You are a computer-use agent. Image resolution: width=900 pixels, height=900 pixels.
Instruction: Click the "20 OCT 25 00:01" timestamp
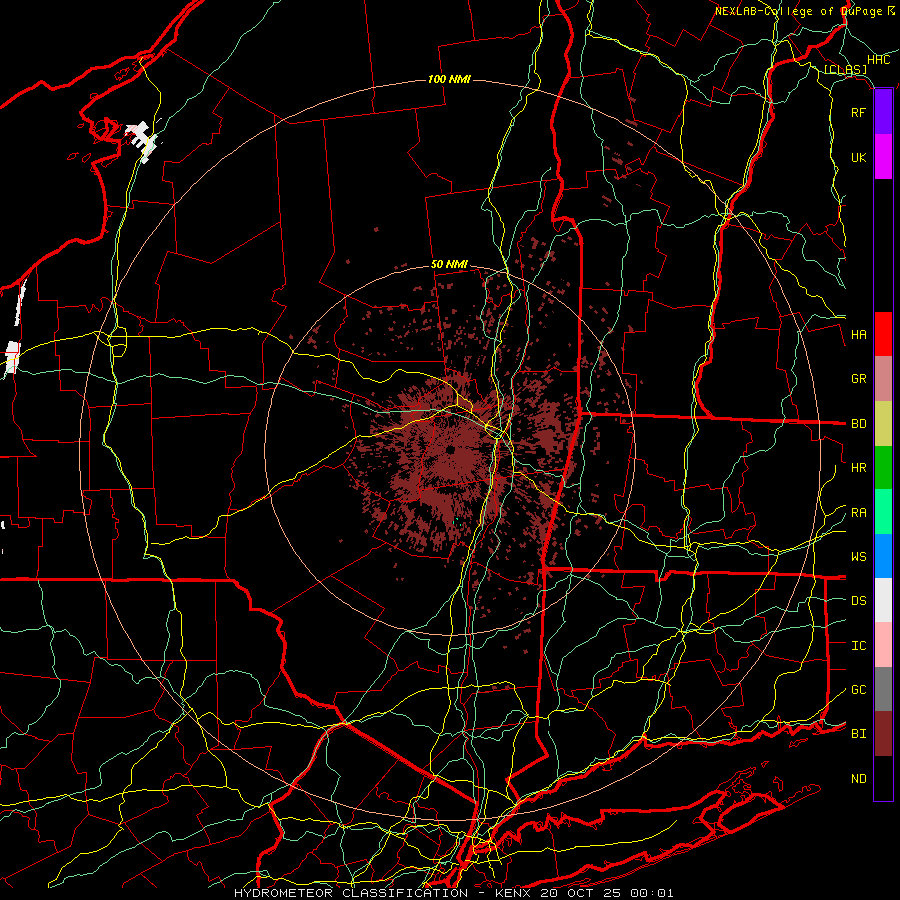pyautogui.click(x=607, y=893)
